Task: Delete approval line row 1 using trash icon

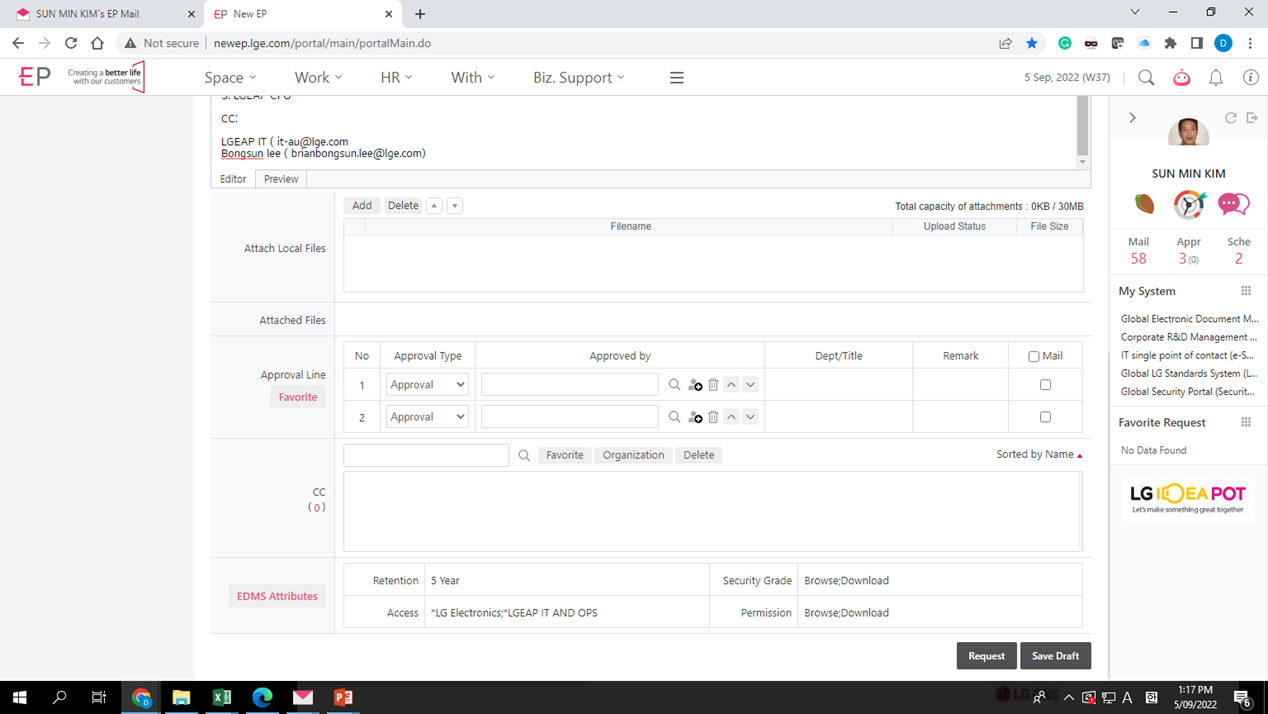Action: [x=713, y=385]
